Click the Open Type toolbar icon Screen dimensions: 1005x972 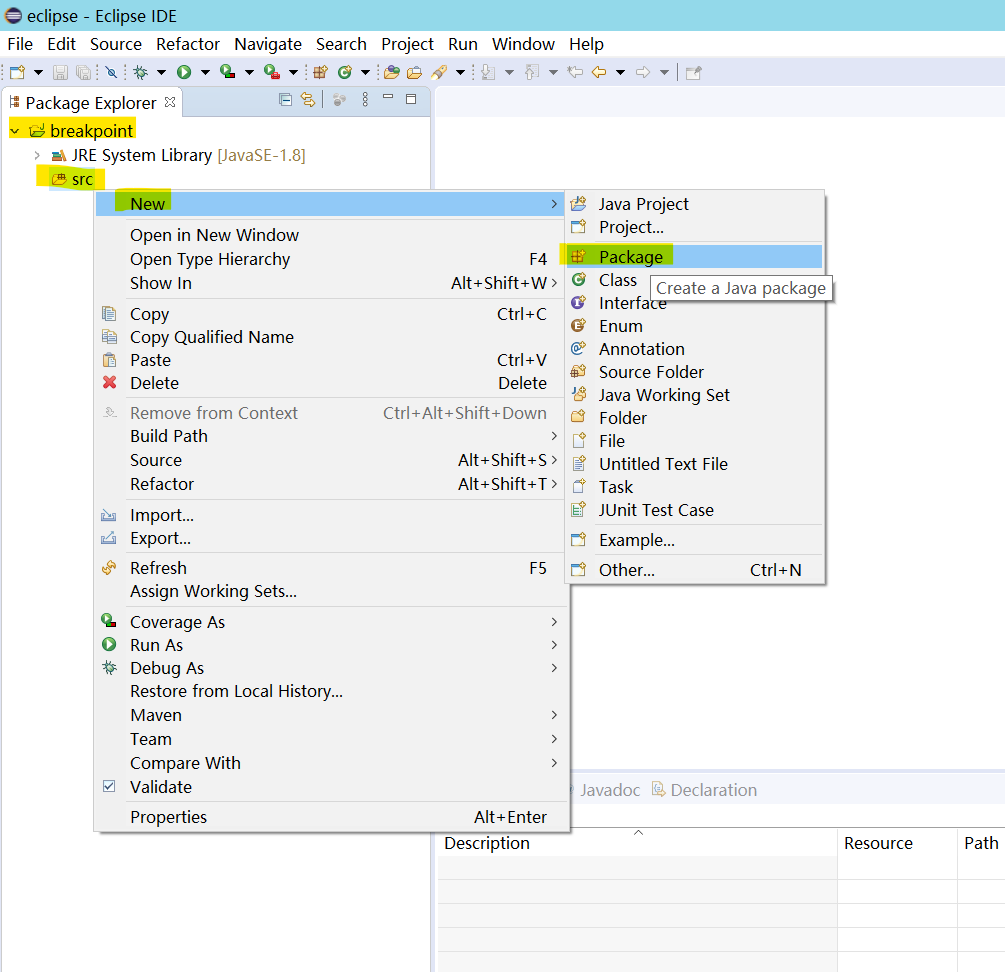(392, 72)
